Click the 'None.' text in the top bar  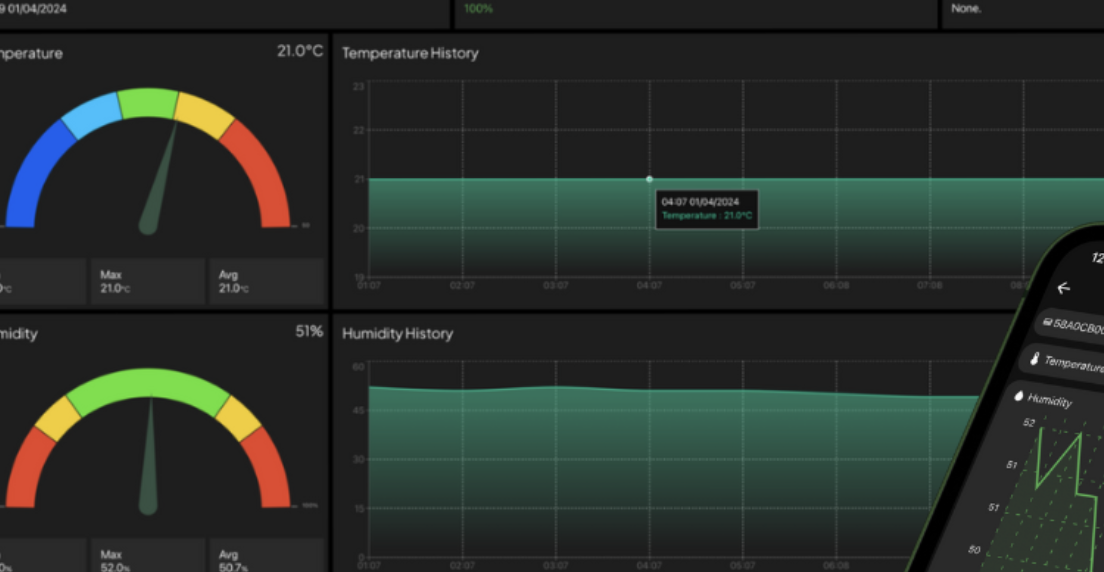[966, 9]
